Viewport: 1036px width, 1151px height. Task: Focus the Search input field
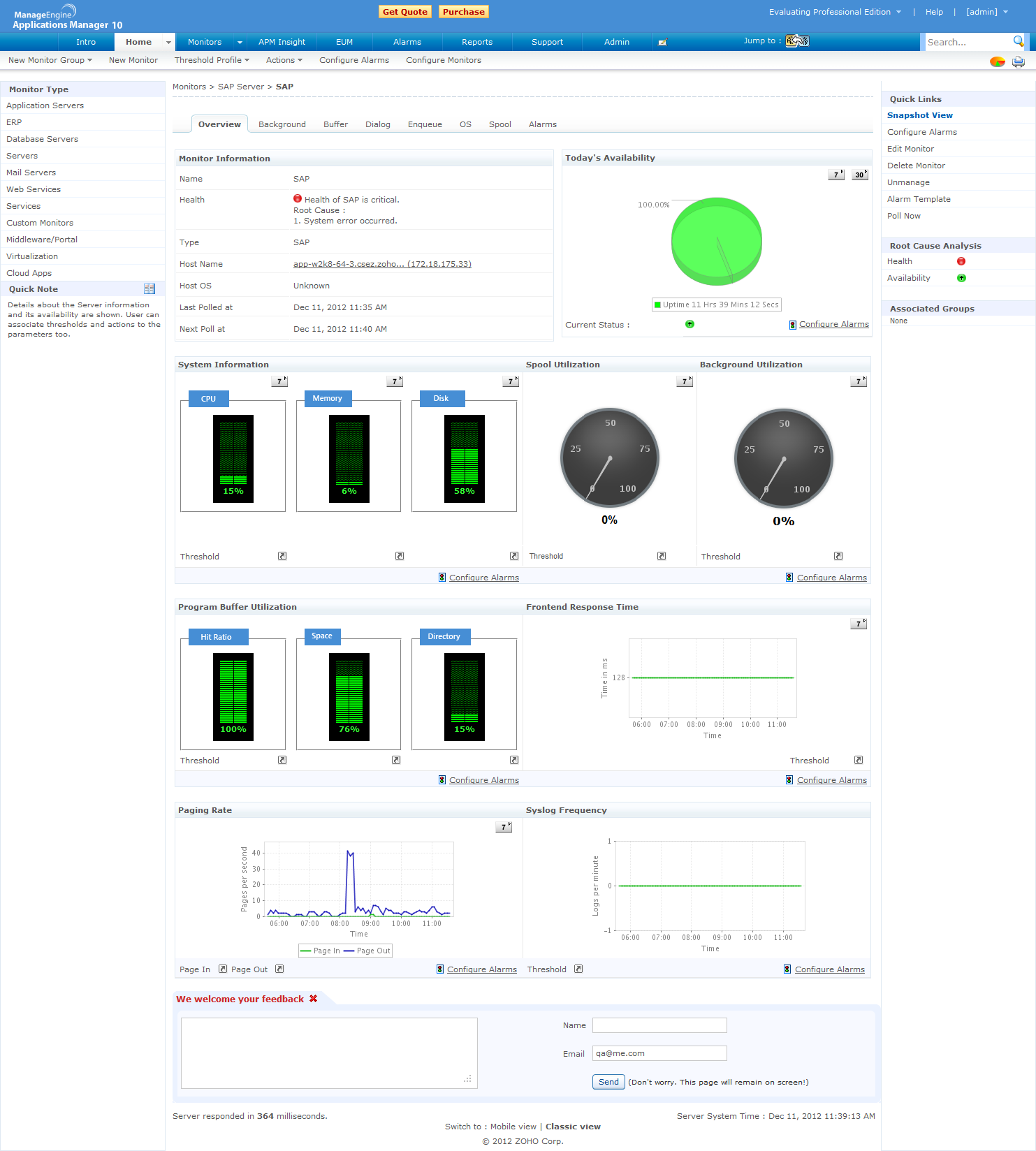tap(968, 42)
